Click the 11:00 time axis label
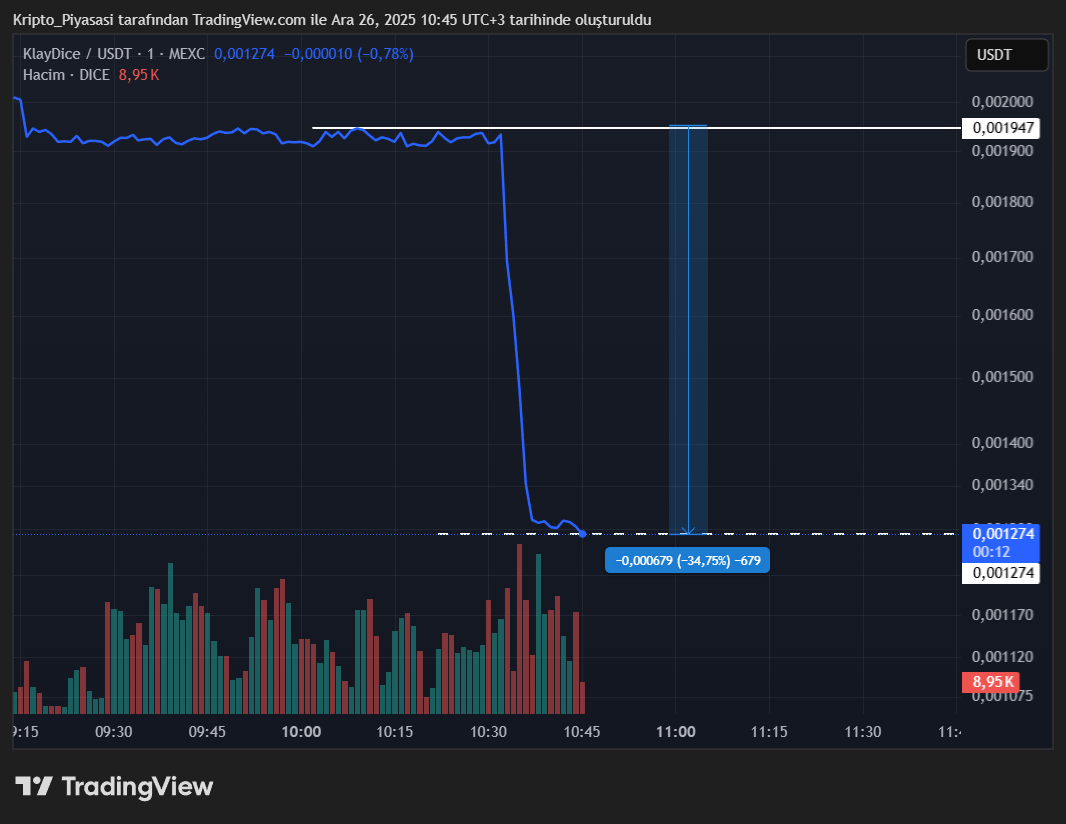 [x=675, y=732]
